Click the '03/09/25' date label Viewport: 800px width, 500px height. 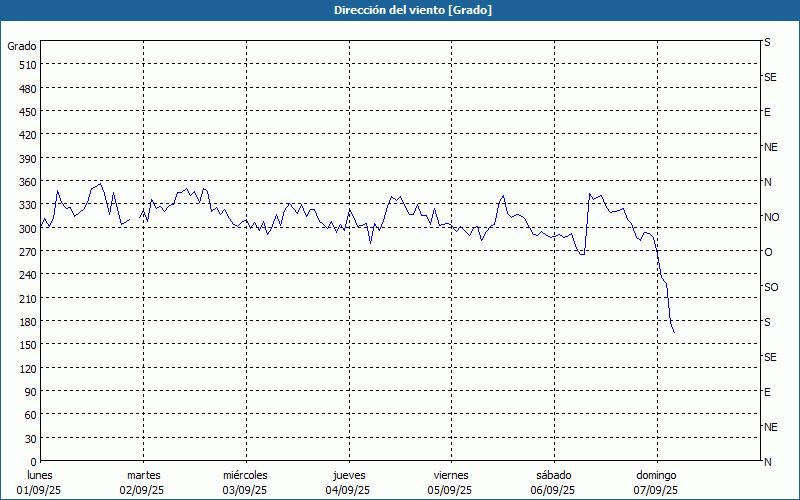pyautogui.click(x=245, y=490)
